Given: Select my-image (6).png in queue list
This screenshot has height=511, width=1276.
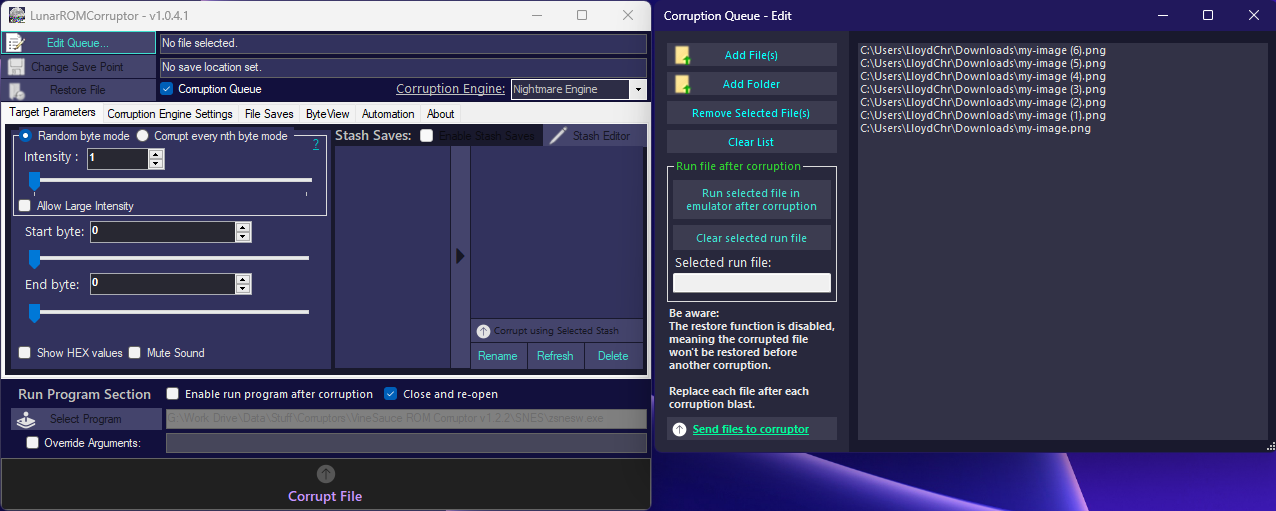Looking at the screenshot, I should [983, 50].
